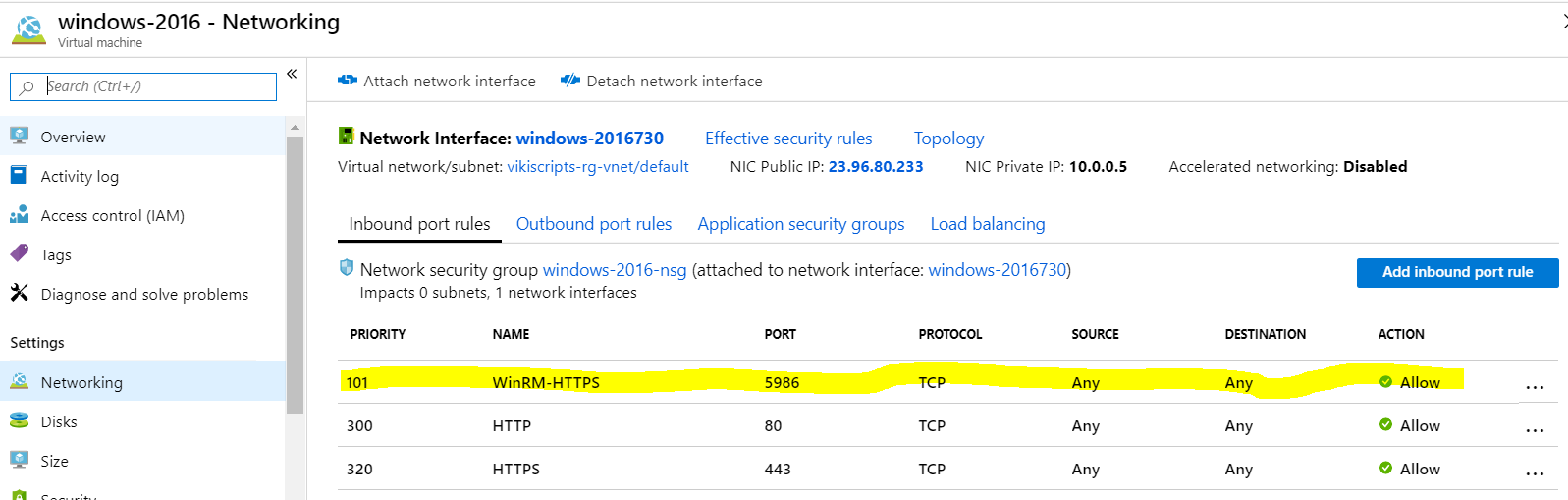The width and height of the screenshot is (1568, 500).
Task: Open Overview in the sidebar
Action: 73,137
